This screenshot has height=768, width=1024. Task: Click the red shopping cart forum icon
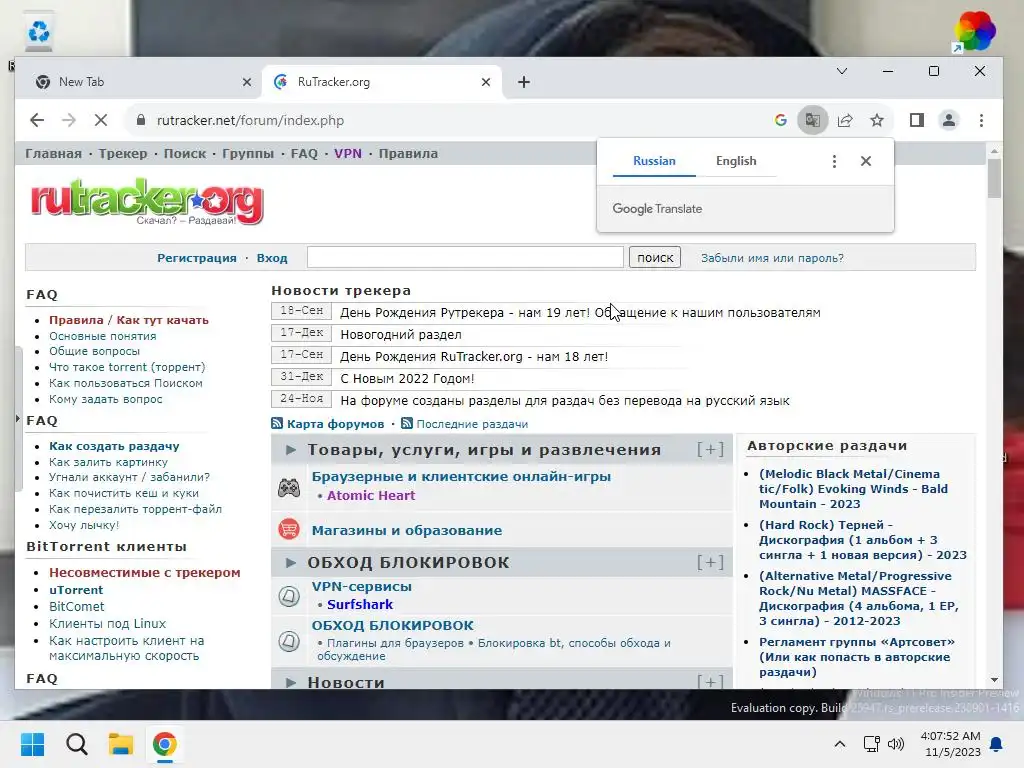tap(289, 529)
